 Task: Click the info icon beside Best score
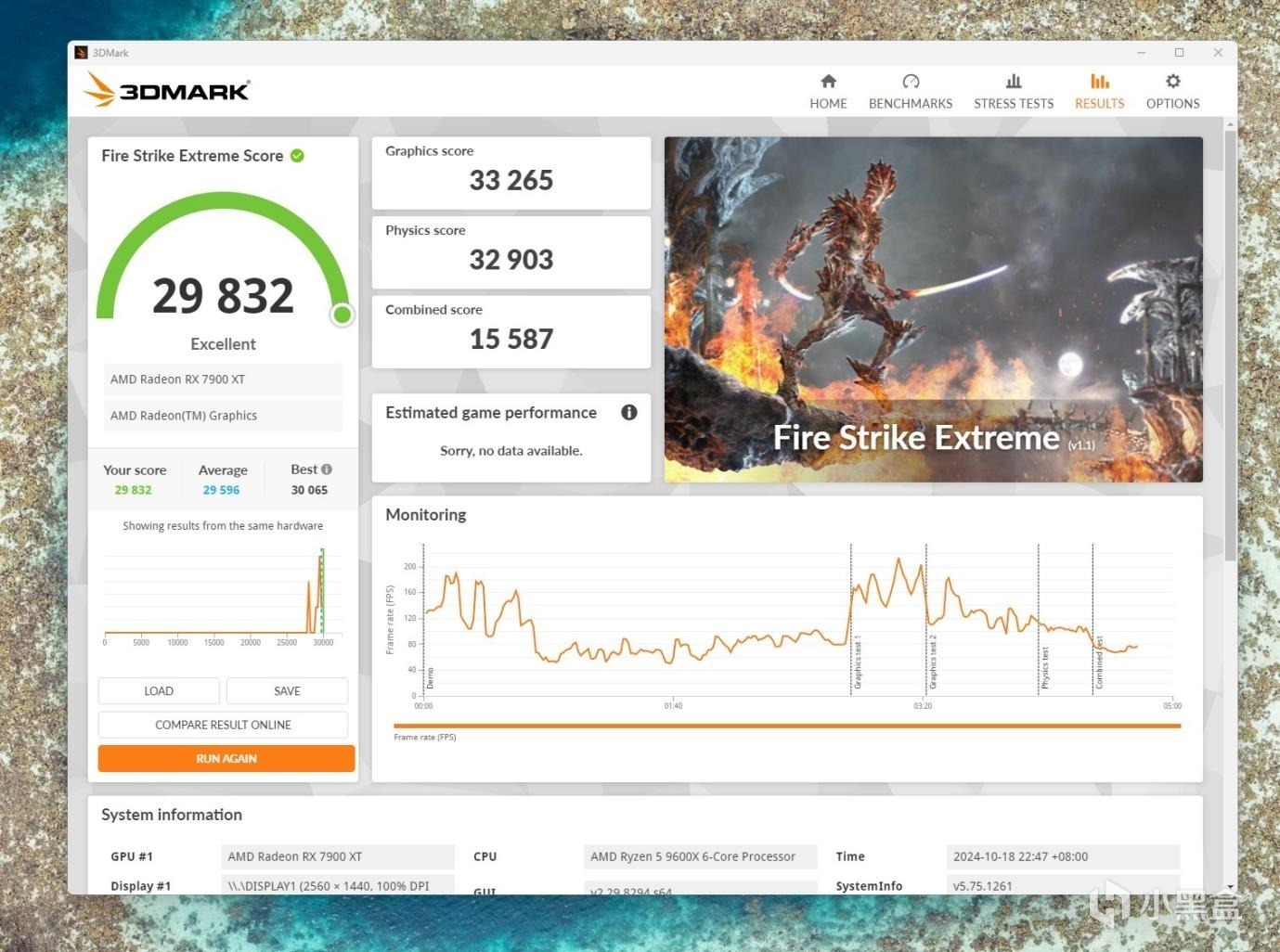point(327,470)
